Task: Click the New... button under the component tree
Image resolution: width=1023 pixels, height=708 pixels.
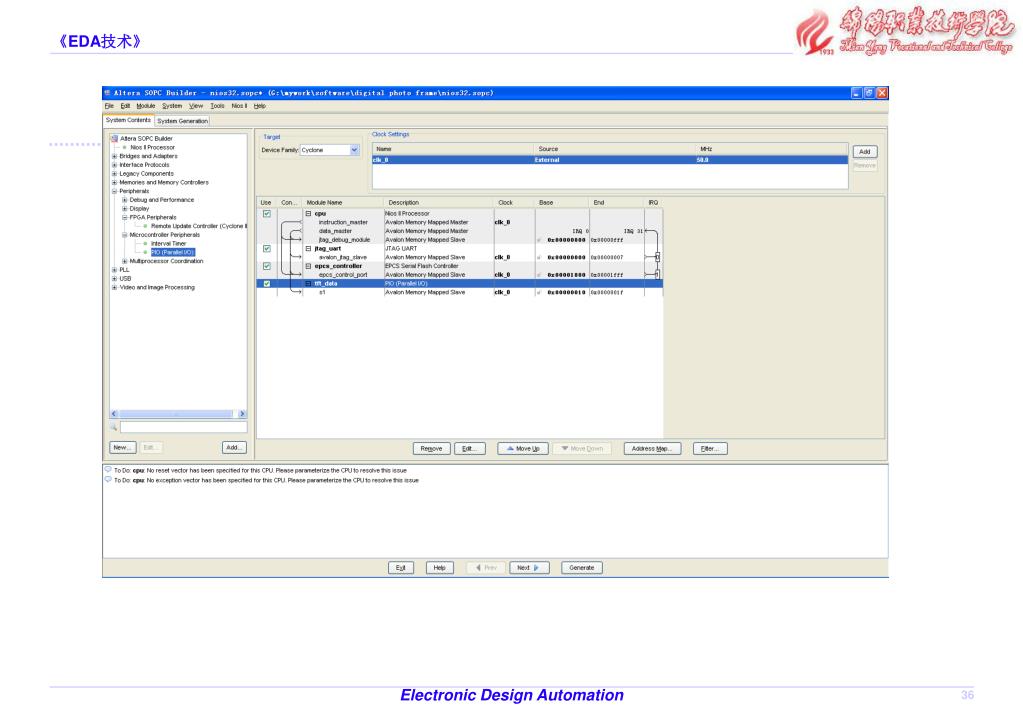Action: [x=122, y=448]
